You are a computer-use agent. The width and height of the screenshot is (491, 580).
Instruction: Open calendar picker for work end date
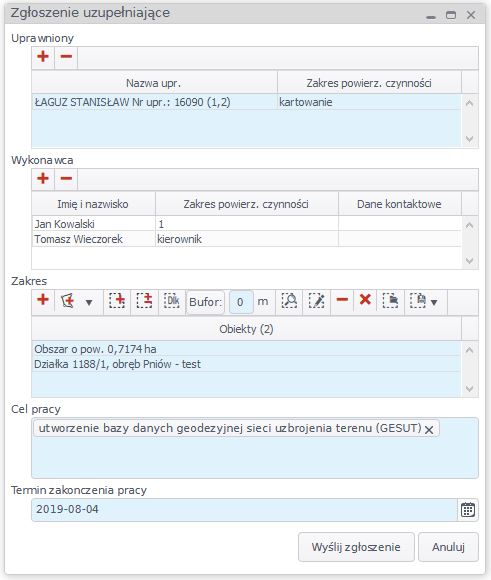(468, 510)
